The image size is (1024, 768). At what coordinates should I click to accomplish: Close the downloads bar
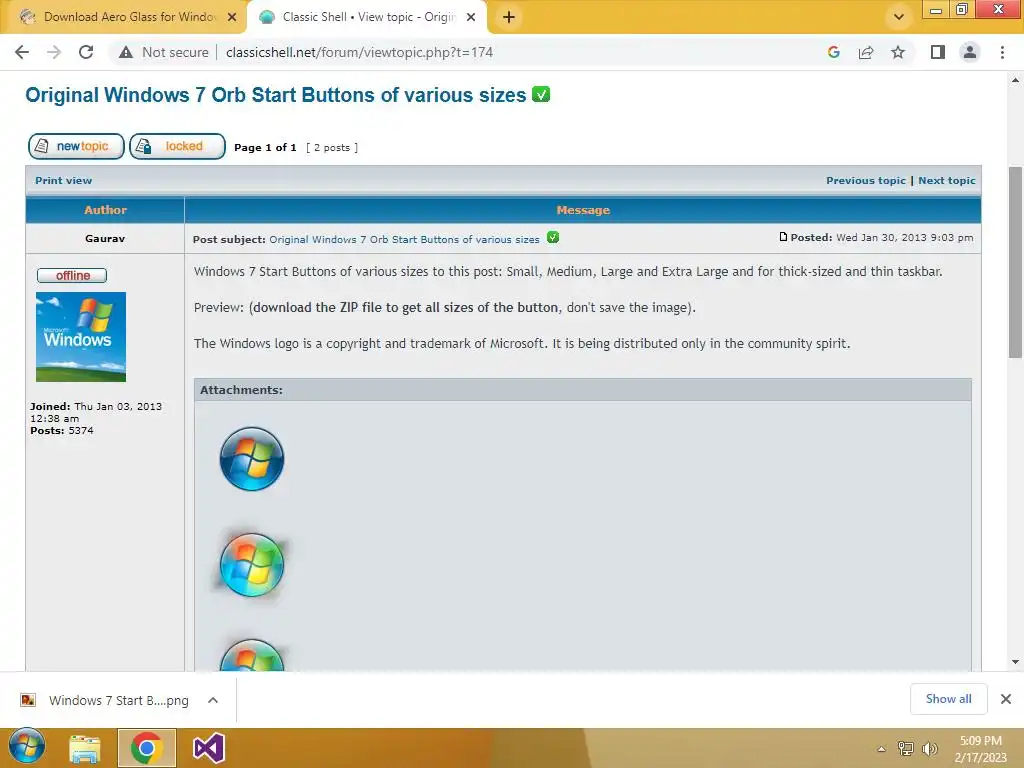[x=1006, y=699]
